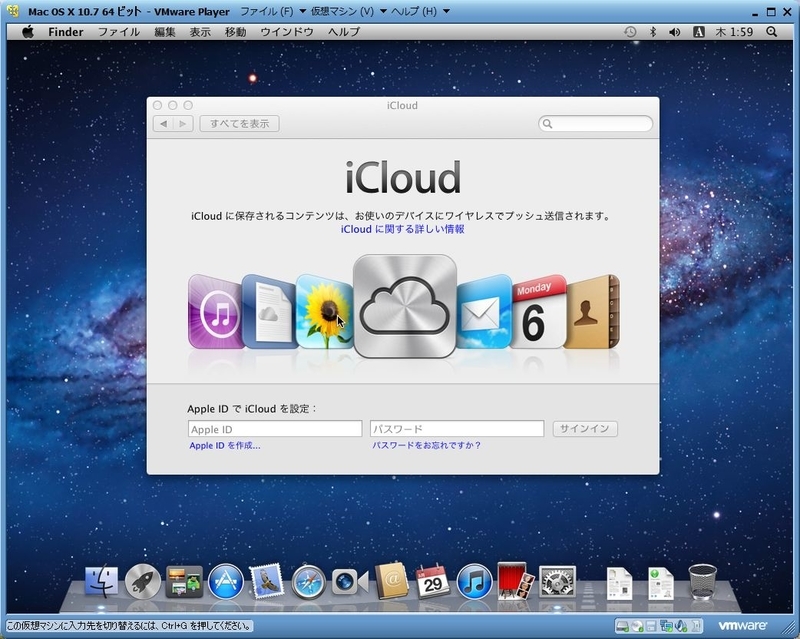Image resolution: width=800 pixels, height=639 pixels.
Task: Open the 移動 menu
Action: (x=235, y=32)
